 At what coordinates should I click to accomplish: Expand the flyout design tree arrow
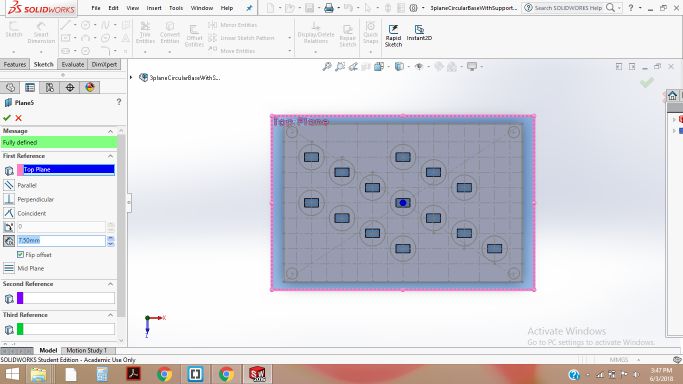[x=131, y=77]
